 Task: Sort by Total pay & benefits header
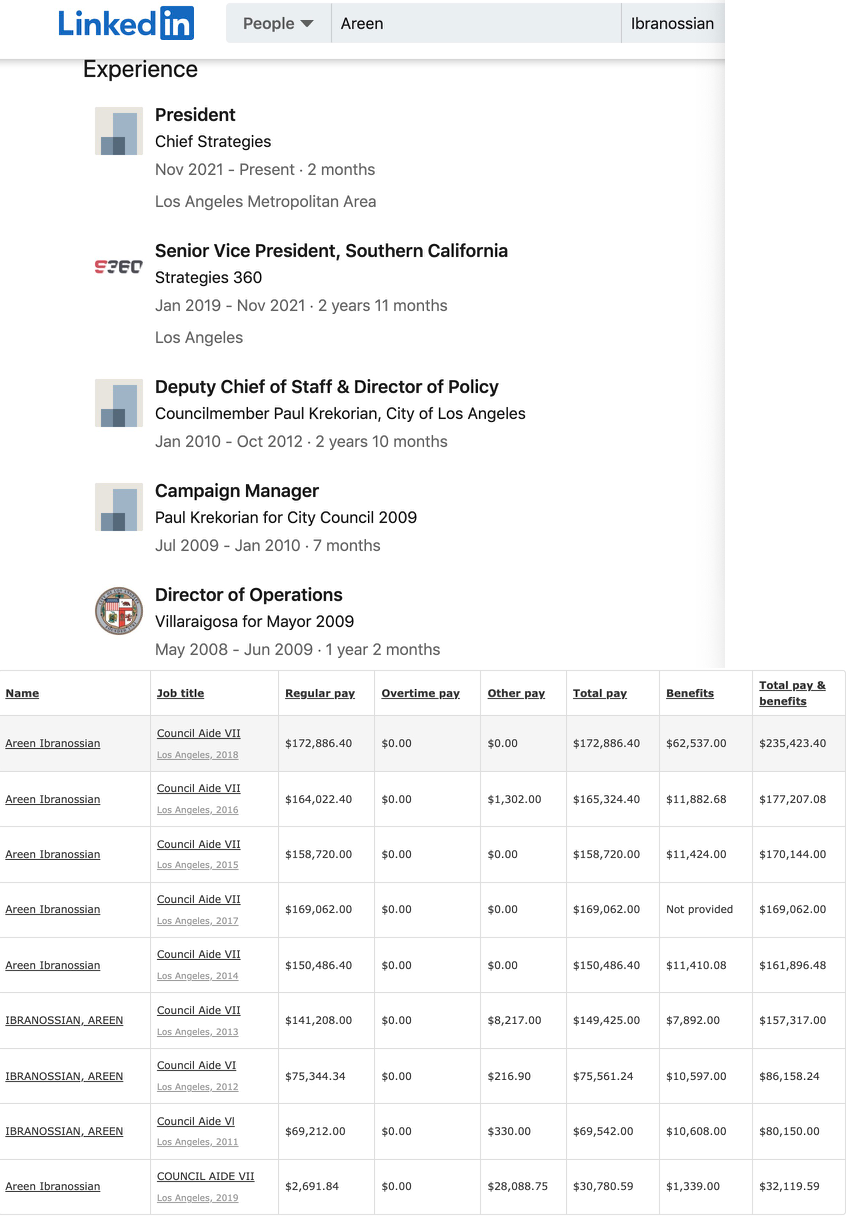click(792, 693)
